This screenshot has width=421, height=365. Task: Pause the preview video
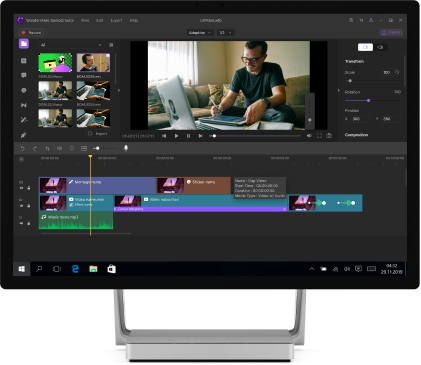click(188, 136)
